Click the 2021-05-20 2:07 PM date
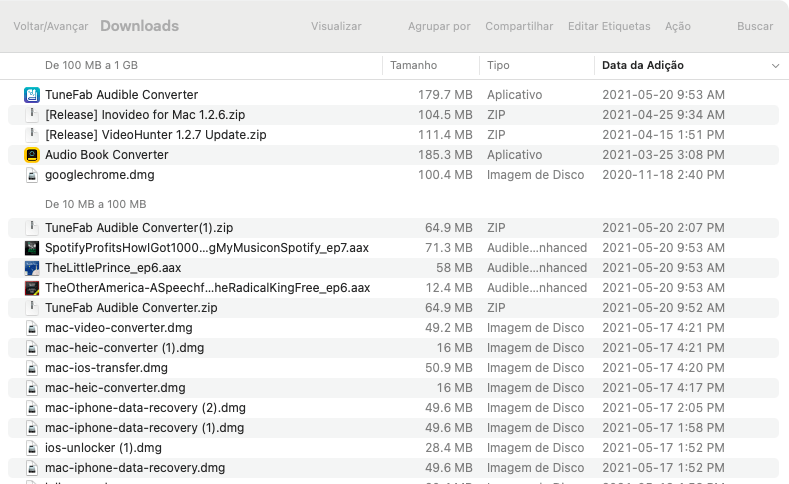 [663, 227]
